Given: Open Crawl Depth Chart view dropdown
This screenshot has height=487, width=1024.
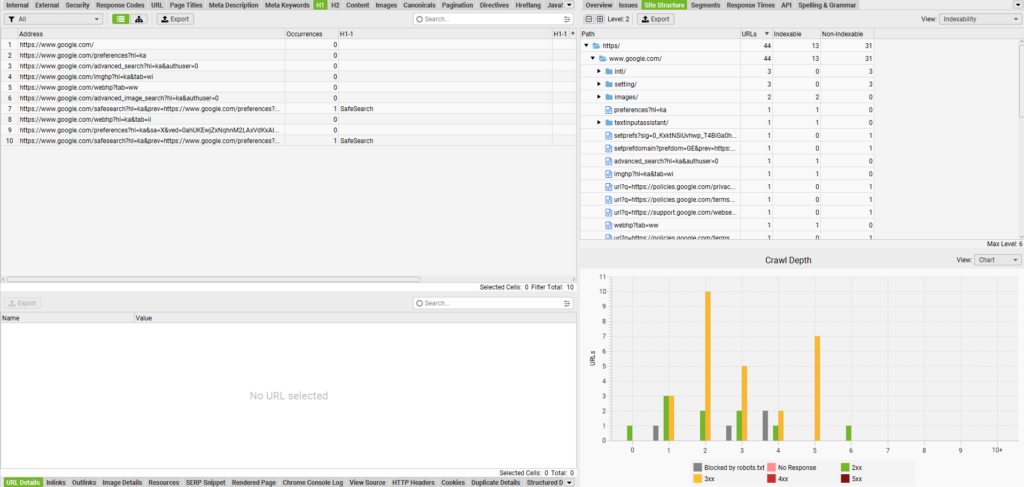Looking at the screenshot, I should (997, 260).
